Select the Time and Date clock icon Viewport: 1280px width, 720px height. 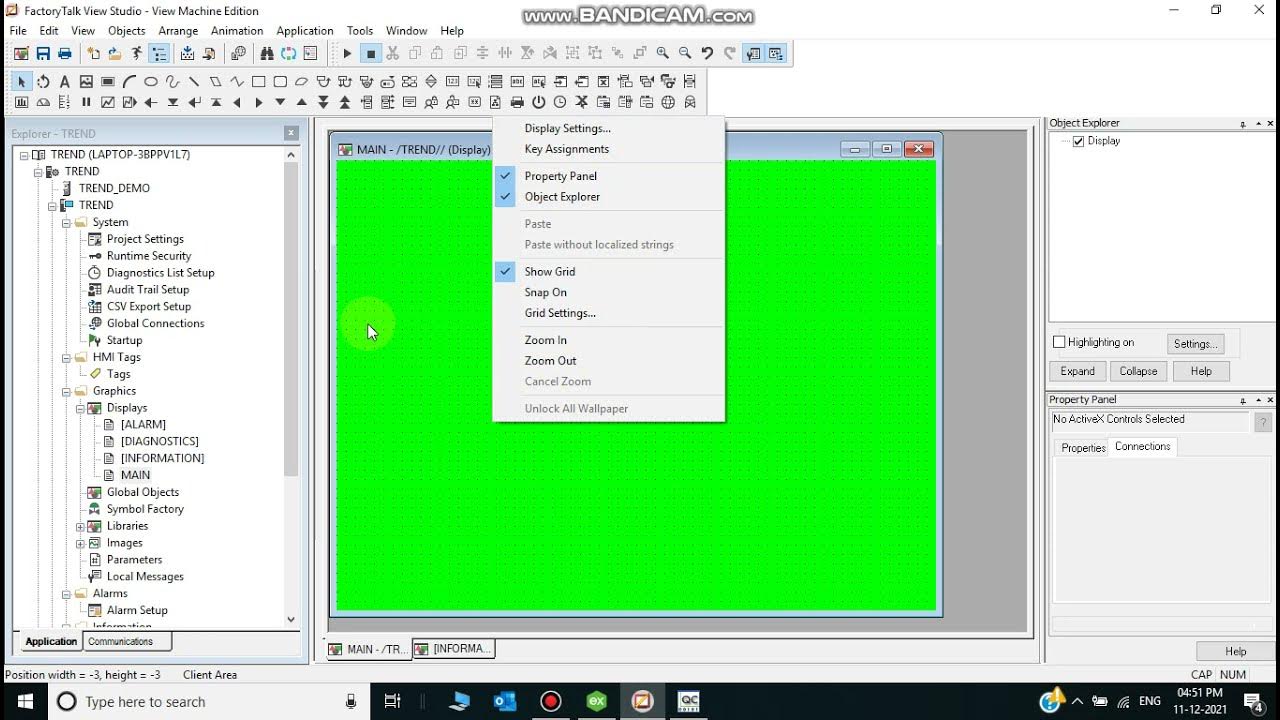pos(560,102)
